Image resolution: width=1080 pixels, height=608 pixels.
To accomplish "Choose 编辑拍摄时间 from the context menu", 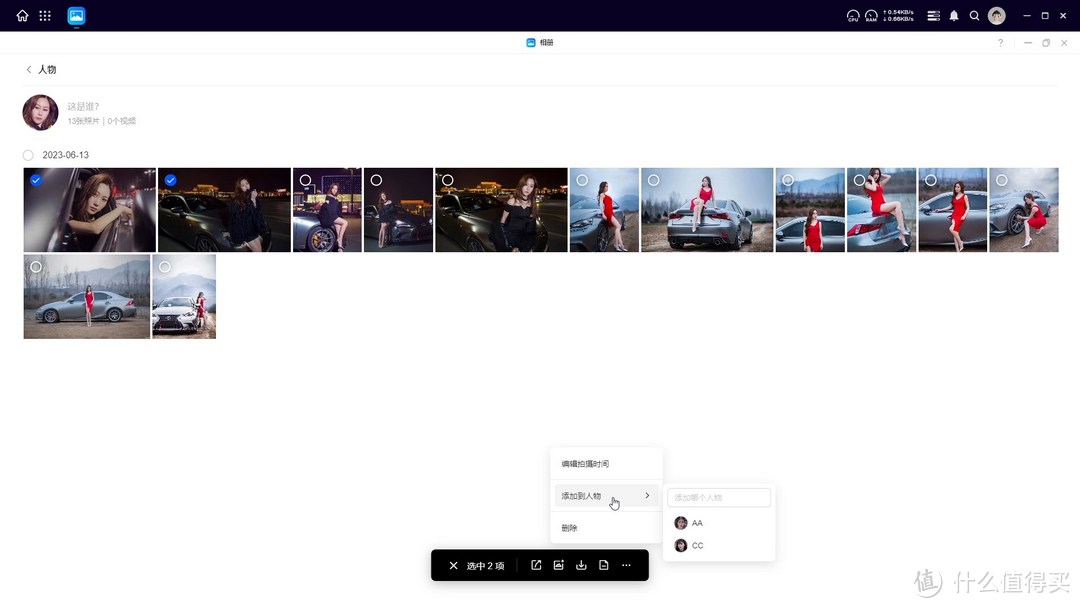I will [585, 464].
